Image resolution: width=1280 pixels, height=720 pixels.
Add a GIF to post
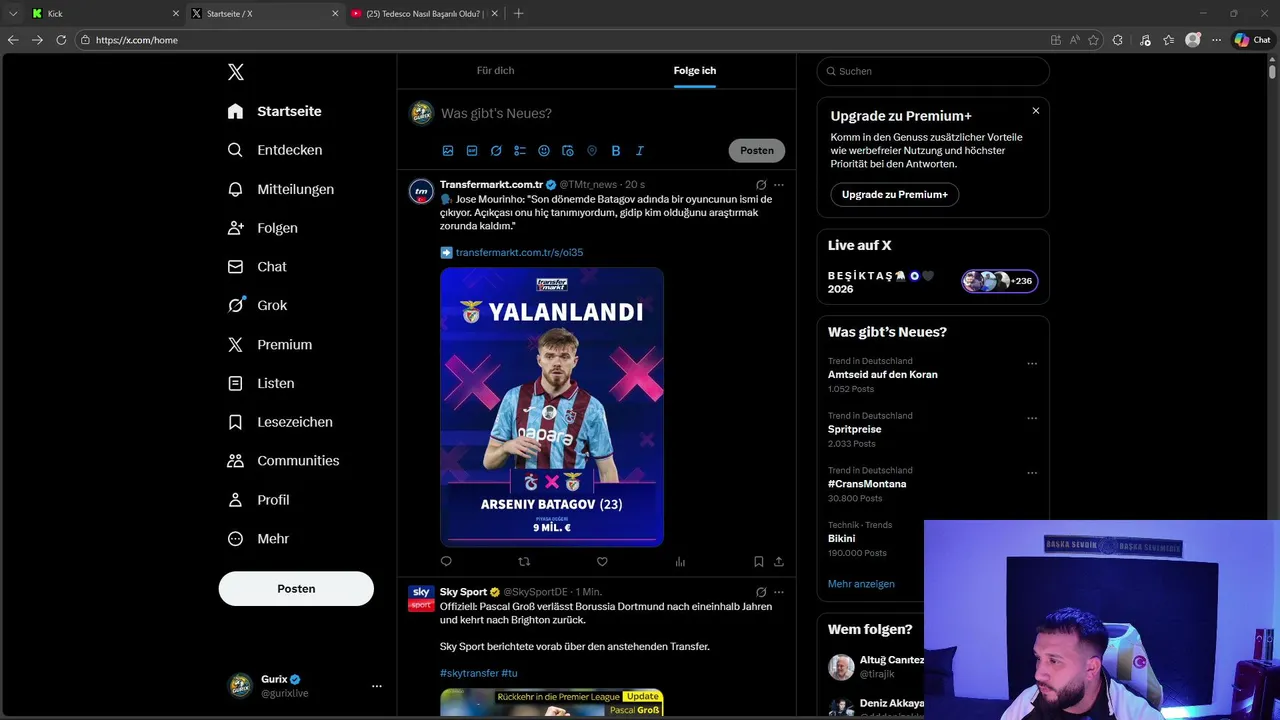pos(472,151)
